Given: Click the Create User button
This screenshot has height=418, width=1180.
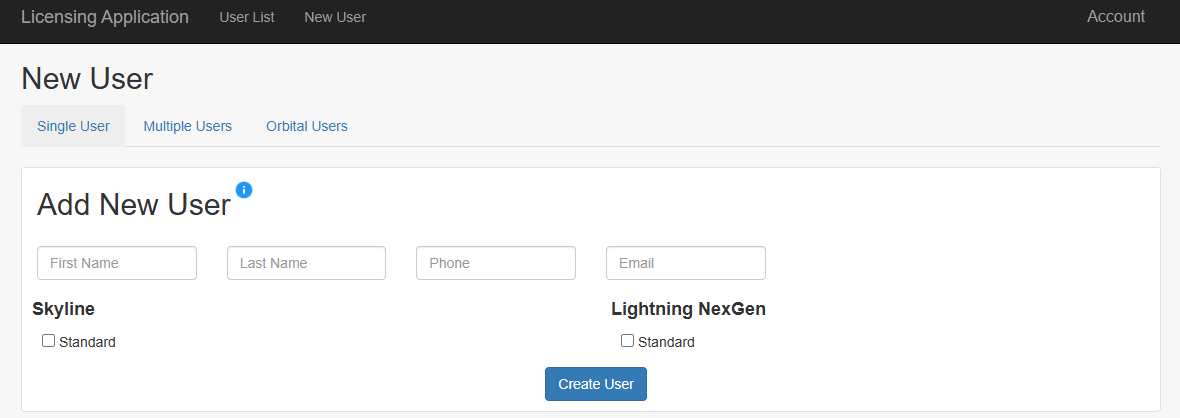Looking at the screenshot, I should (x=595, y=384).
